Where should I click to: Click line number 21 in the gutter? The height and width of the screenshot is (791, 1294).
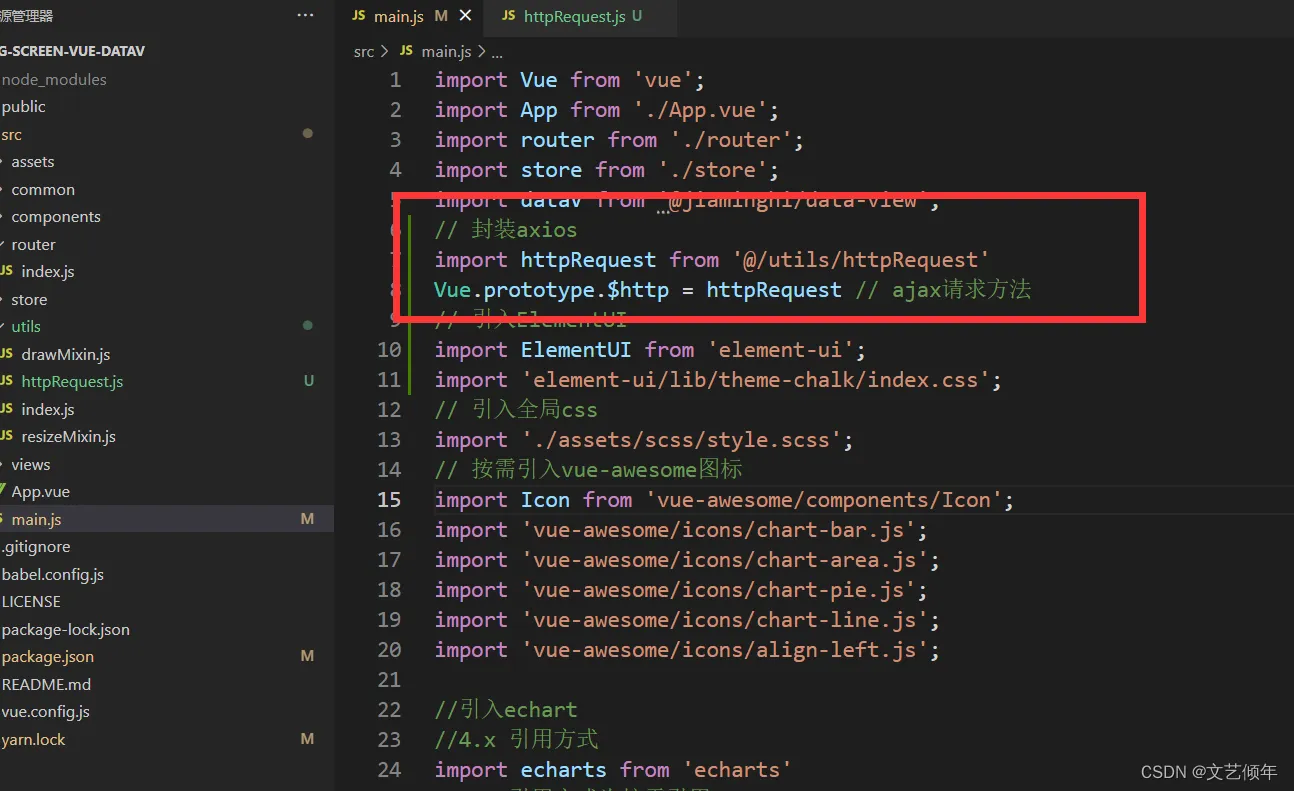389,680
